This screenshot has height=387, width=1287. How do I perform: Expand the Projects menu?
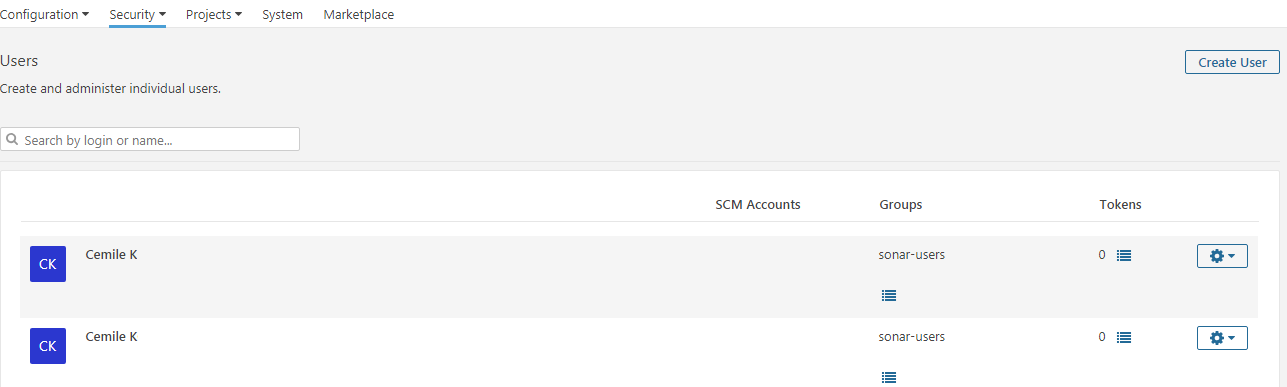tap(214, 15)
